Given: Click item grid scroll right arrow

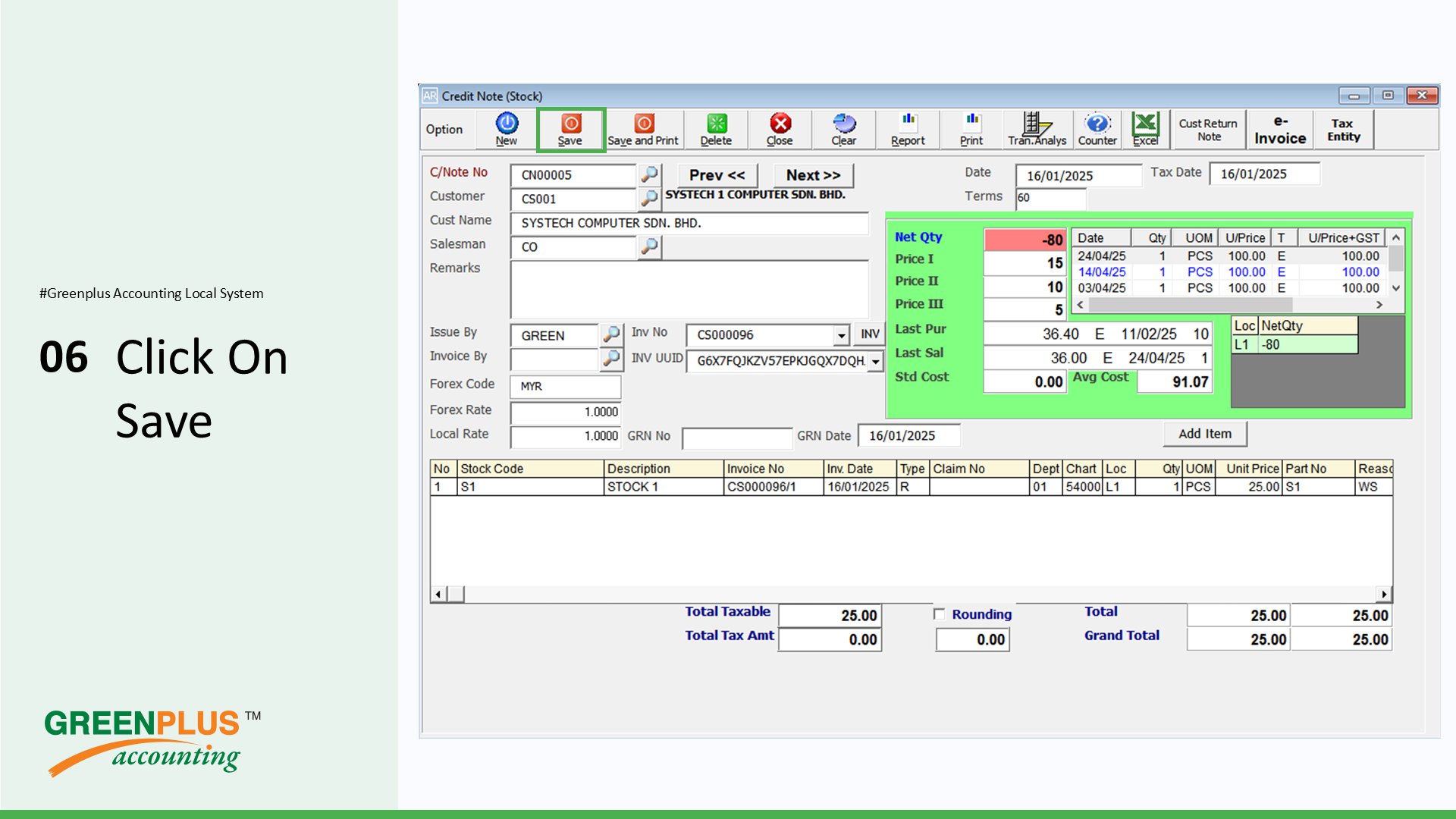Looking at the screenshot, I should (1385, 595).
